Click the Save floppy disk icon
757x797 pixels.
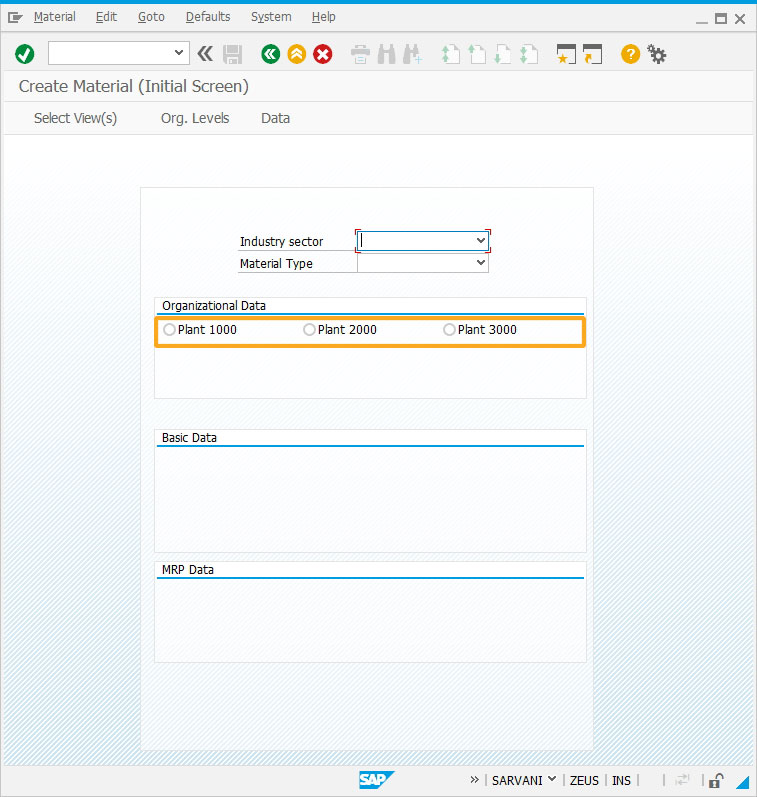click(x=232, y=54)
